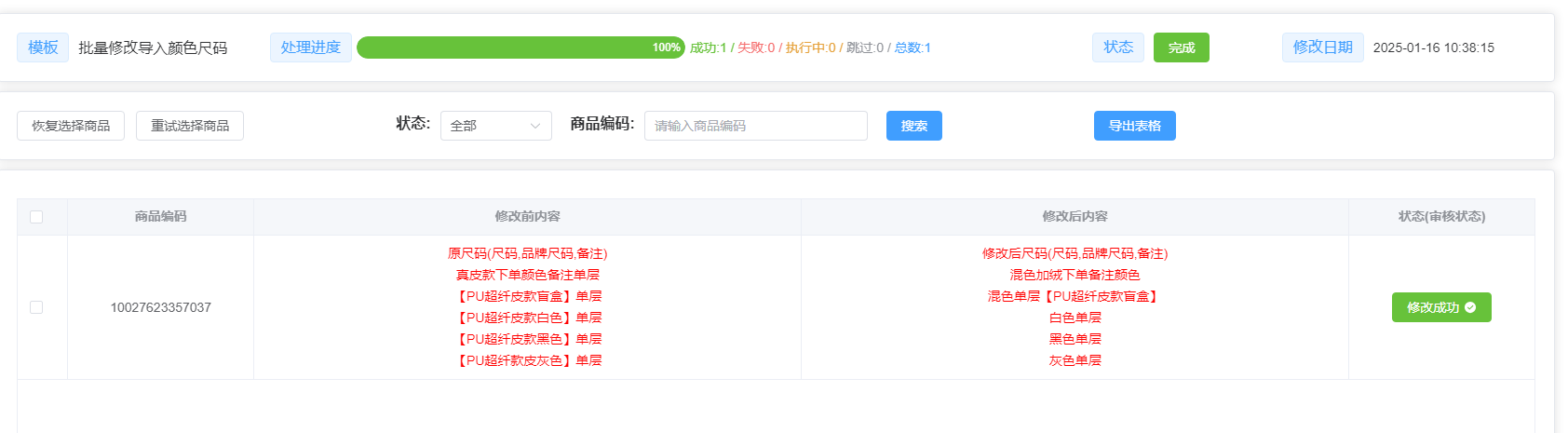Click the 修改后内容 column header

[x=1075, y=216]
